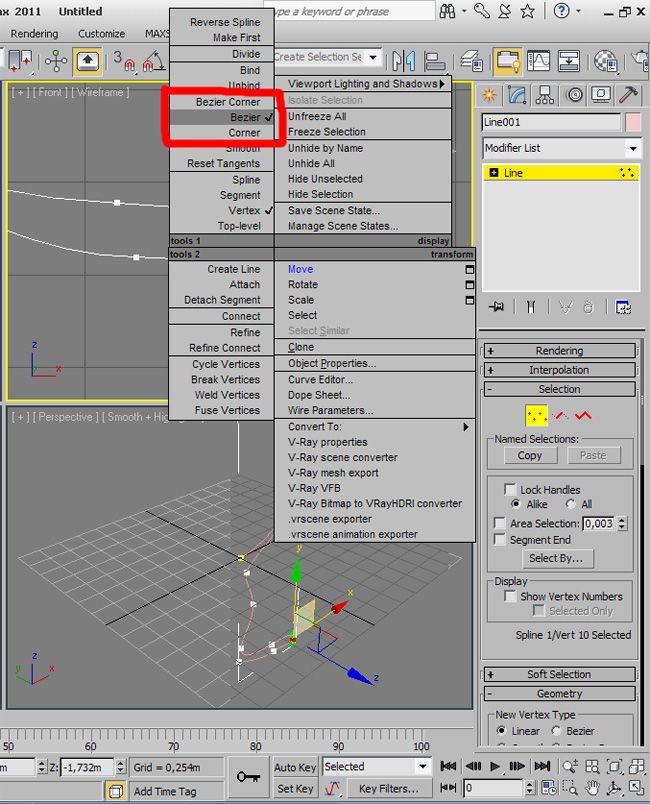This screenshot has height=804, width=650.
Task: Switch to the Display command panel tab
Action: 601,95
